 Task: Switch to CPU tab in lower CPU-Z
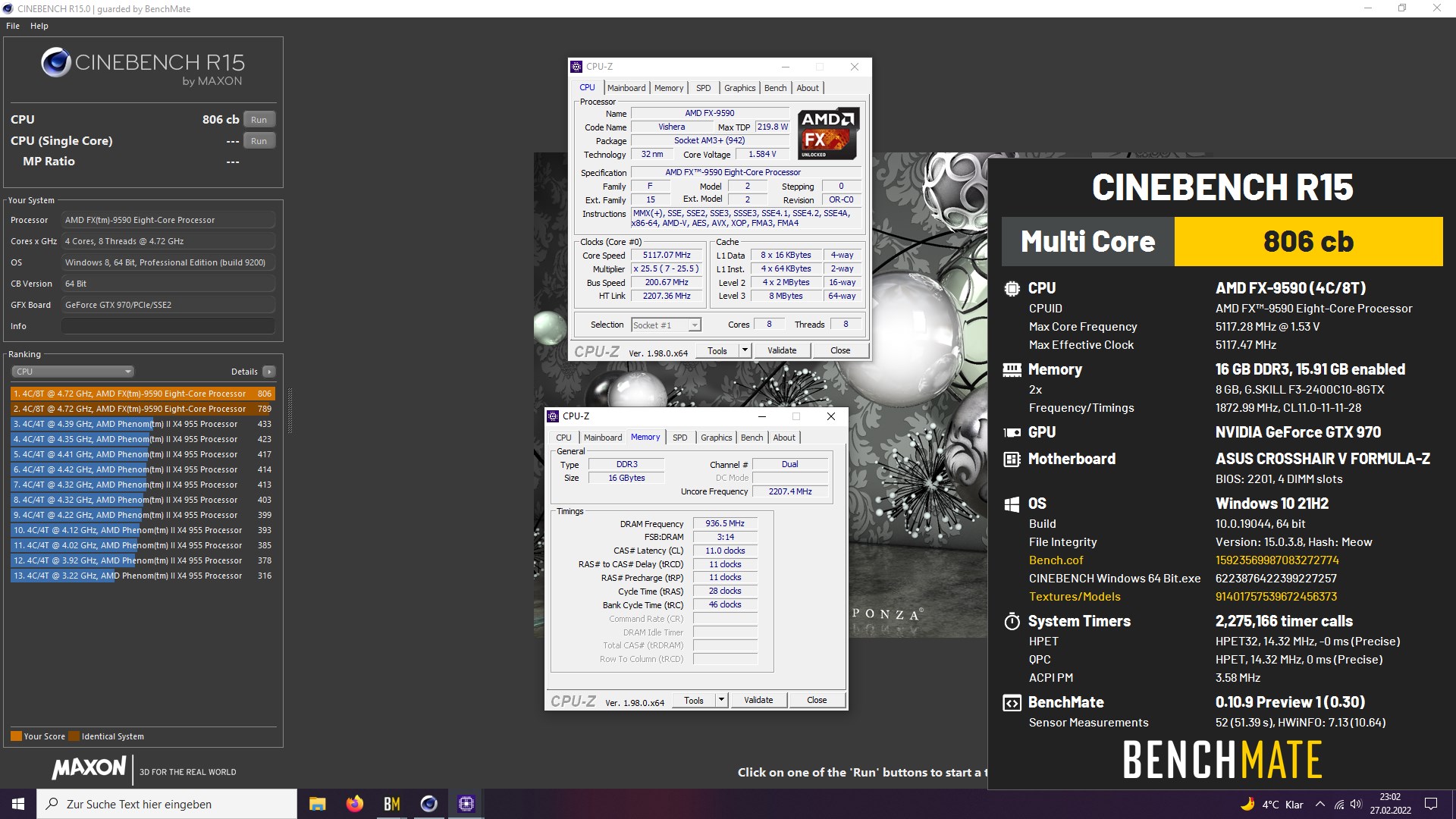[x=563, y=438]
